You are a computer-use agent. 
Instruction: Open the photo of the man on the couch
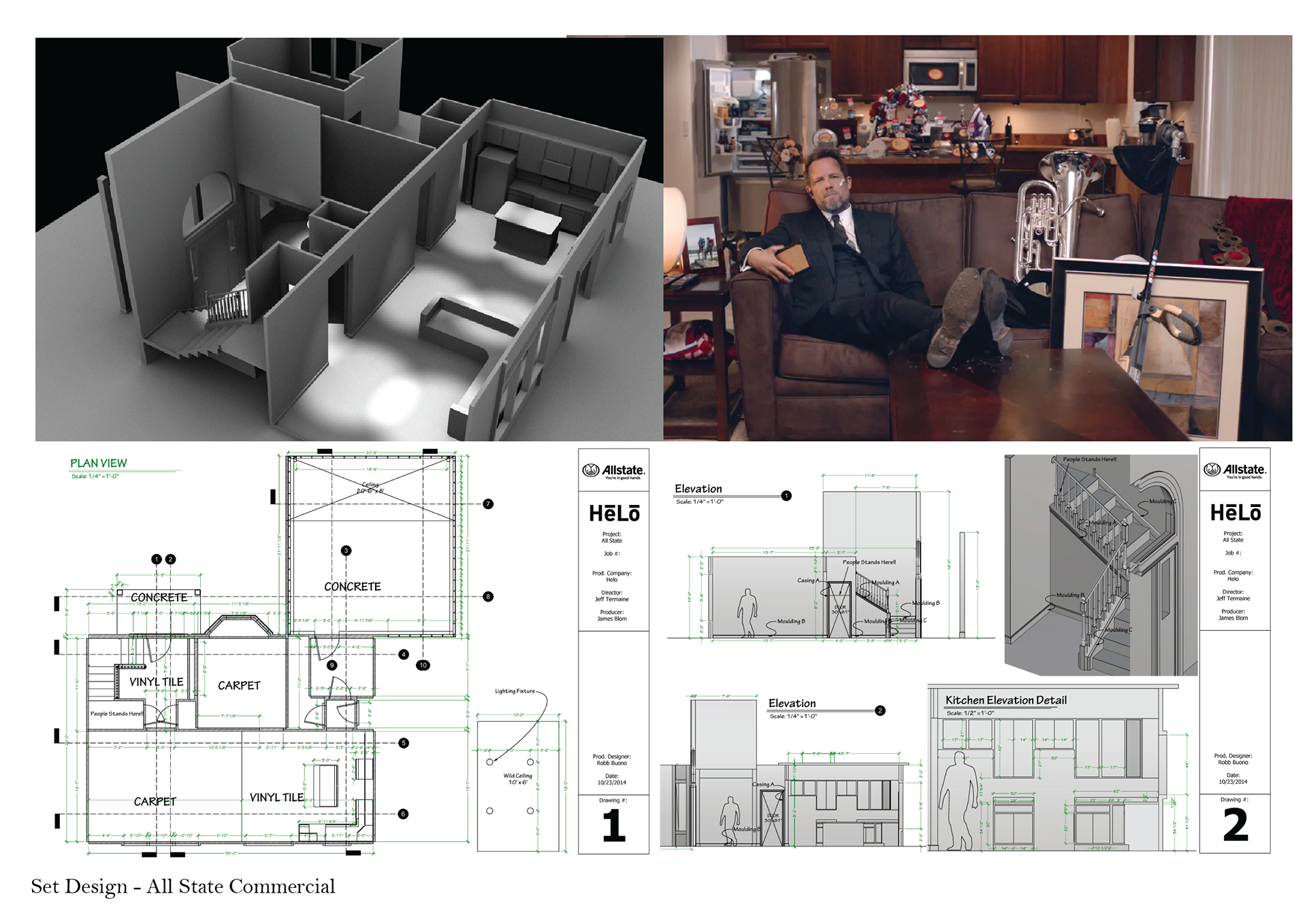pyautogui.click(x=978, y=240)
